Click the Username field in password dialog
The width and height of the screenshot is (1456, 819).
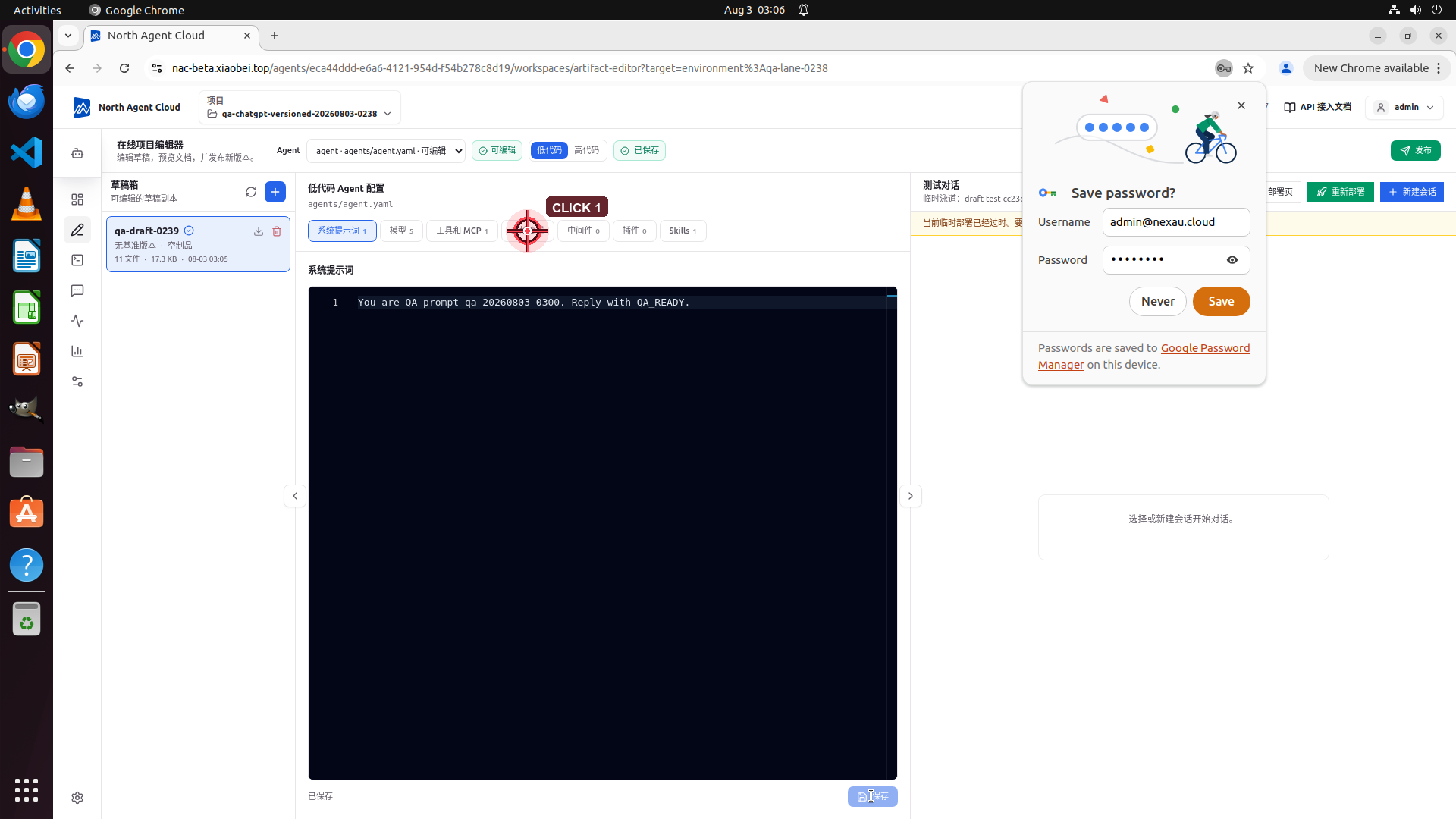coord(1175,222)
